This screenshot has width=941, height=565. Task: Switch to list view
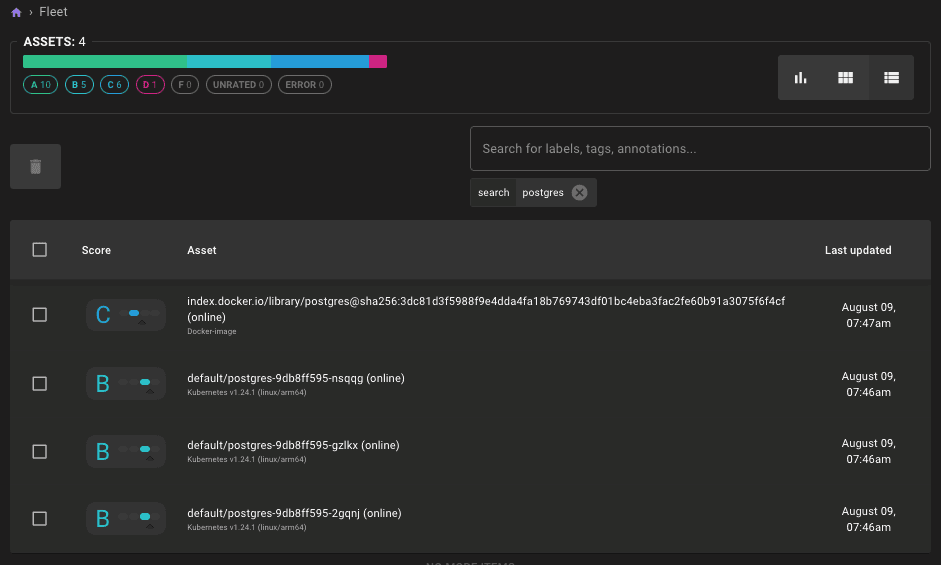pyautogui.click(x=891, y=77)
